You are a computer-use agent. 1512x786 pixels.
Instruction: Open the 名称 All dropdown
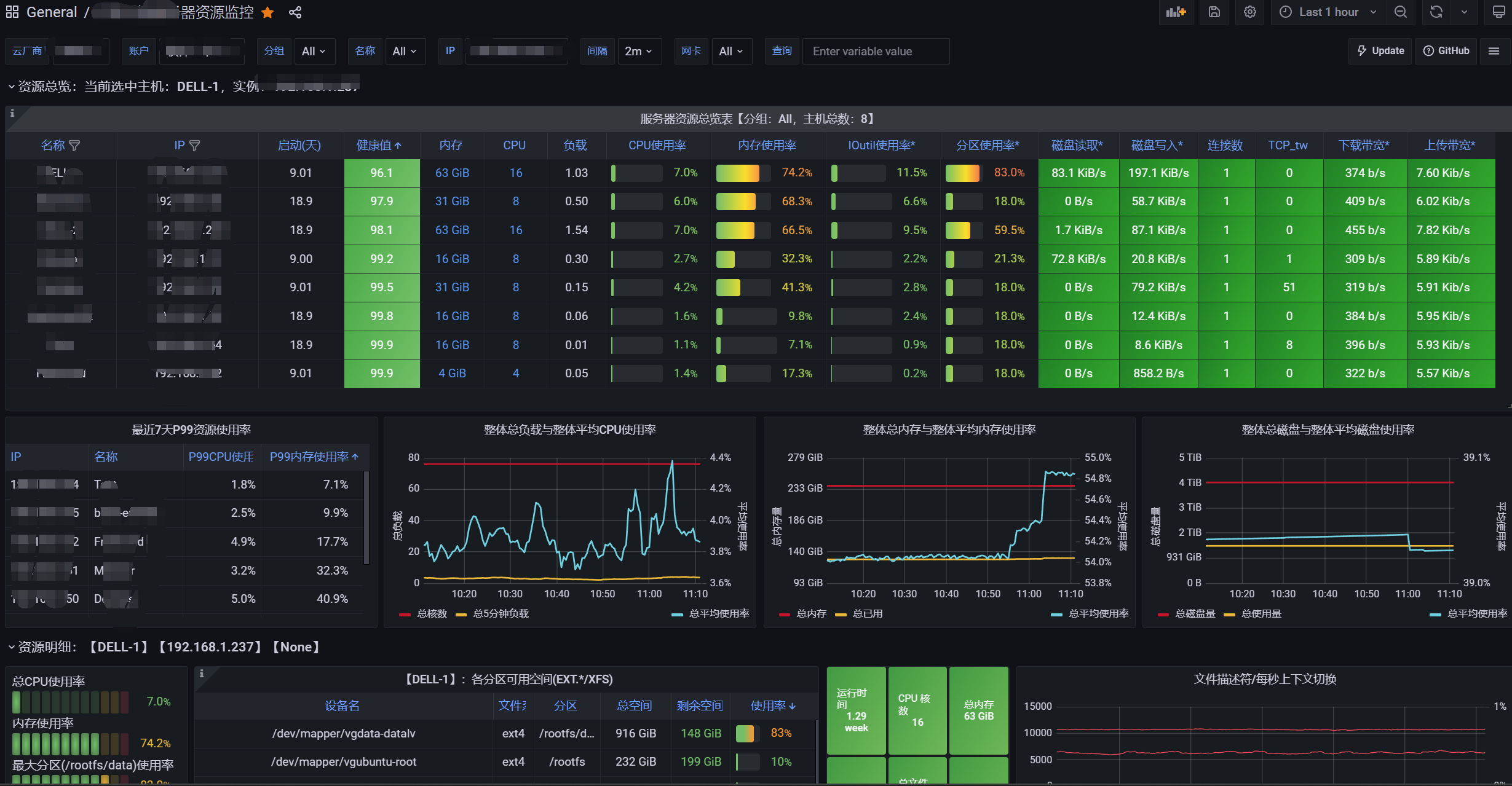(405, 51)
